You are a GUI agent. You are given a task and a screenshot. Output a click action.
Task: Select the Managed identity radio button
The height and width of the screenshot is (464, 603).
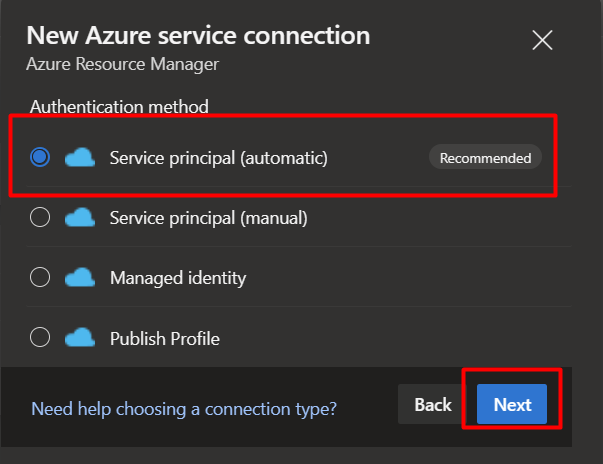[40, 277]
